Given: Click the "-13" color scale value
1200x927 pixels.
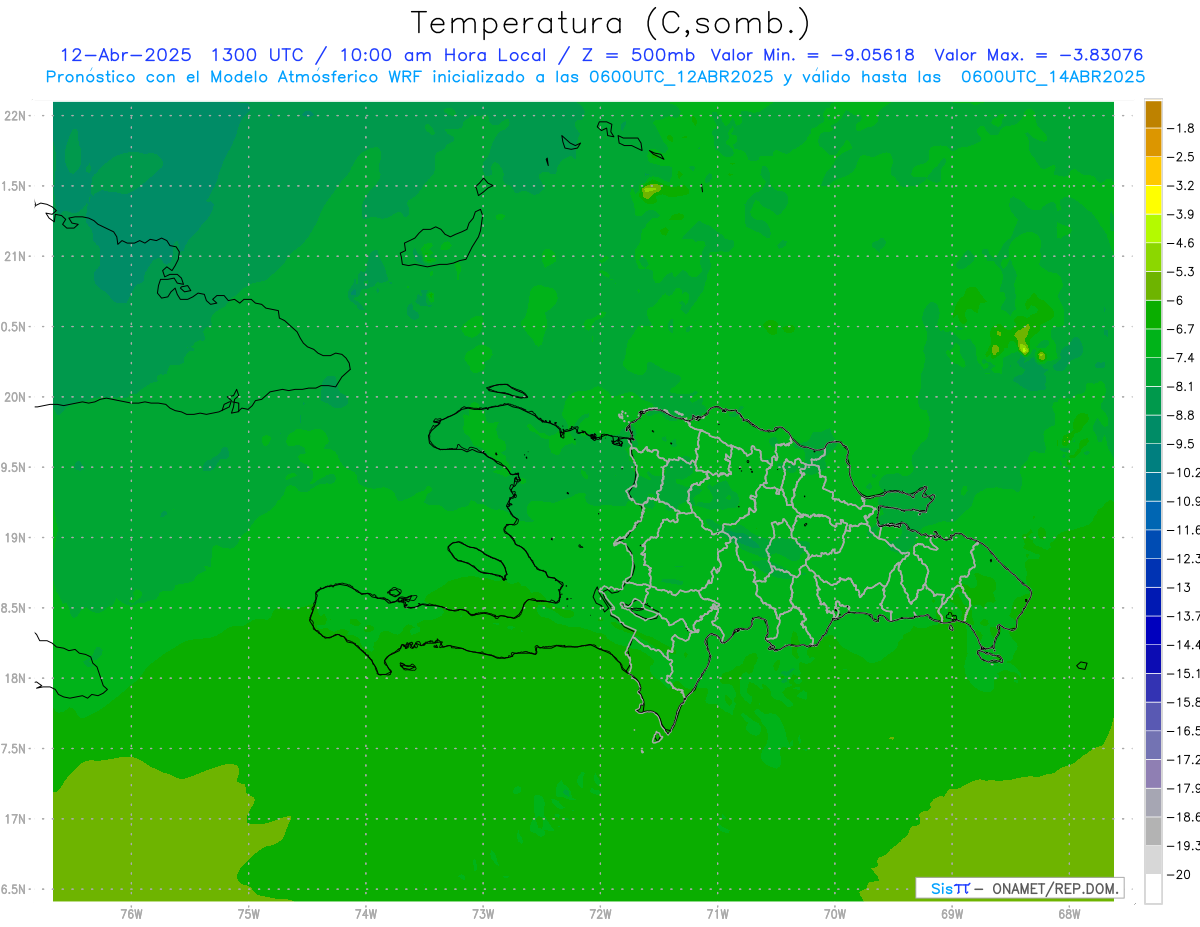Looking at the screenshot, I should (1180, 587).
